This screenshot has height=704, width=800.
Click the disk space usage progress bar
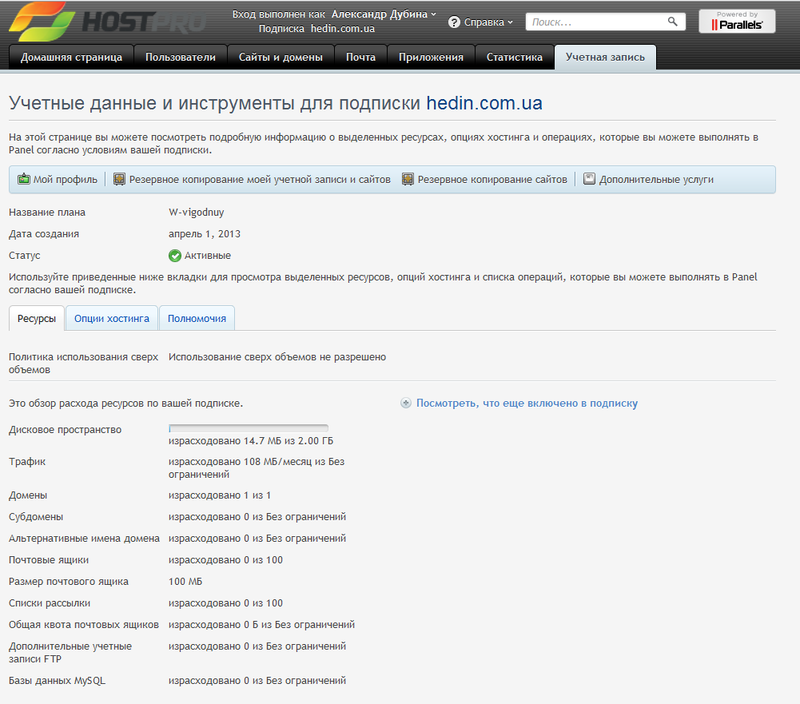click(248, 429)
